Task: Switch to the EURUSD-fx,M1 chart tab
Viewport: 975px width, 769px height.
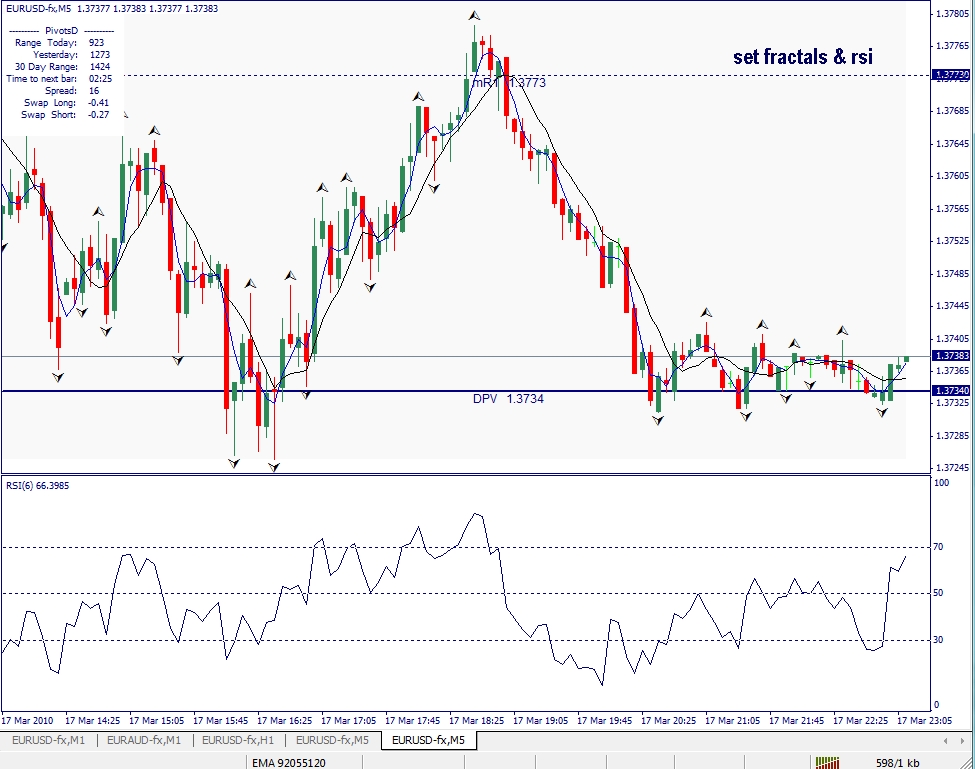Action: pyautogui.click(x=48, y=740)
